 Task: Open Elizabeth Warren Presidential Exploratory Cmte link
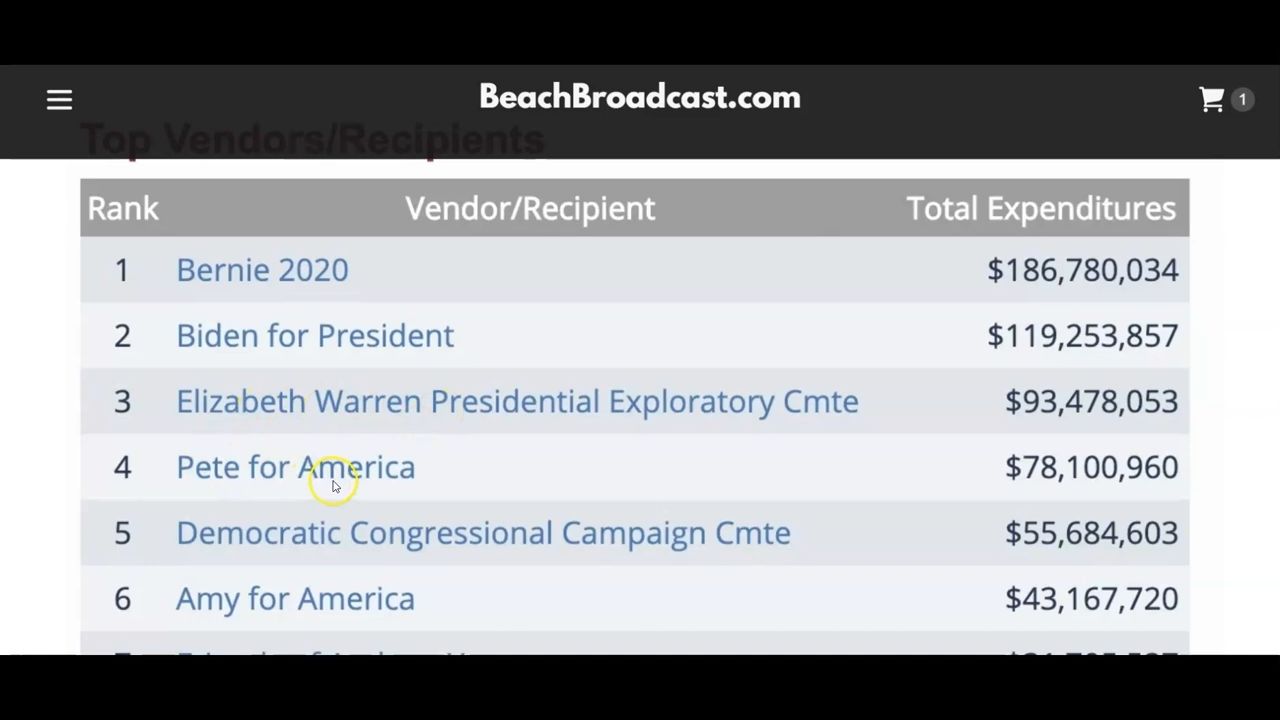517,401
